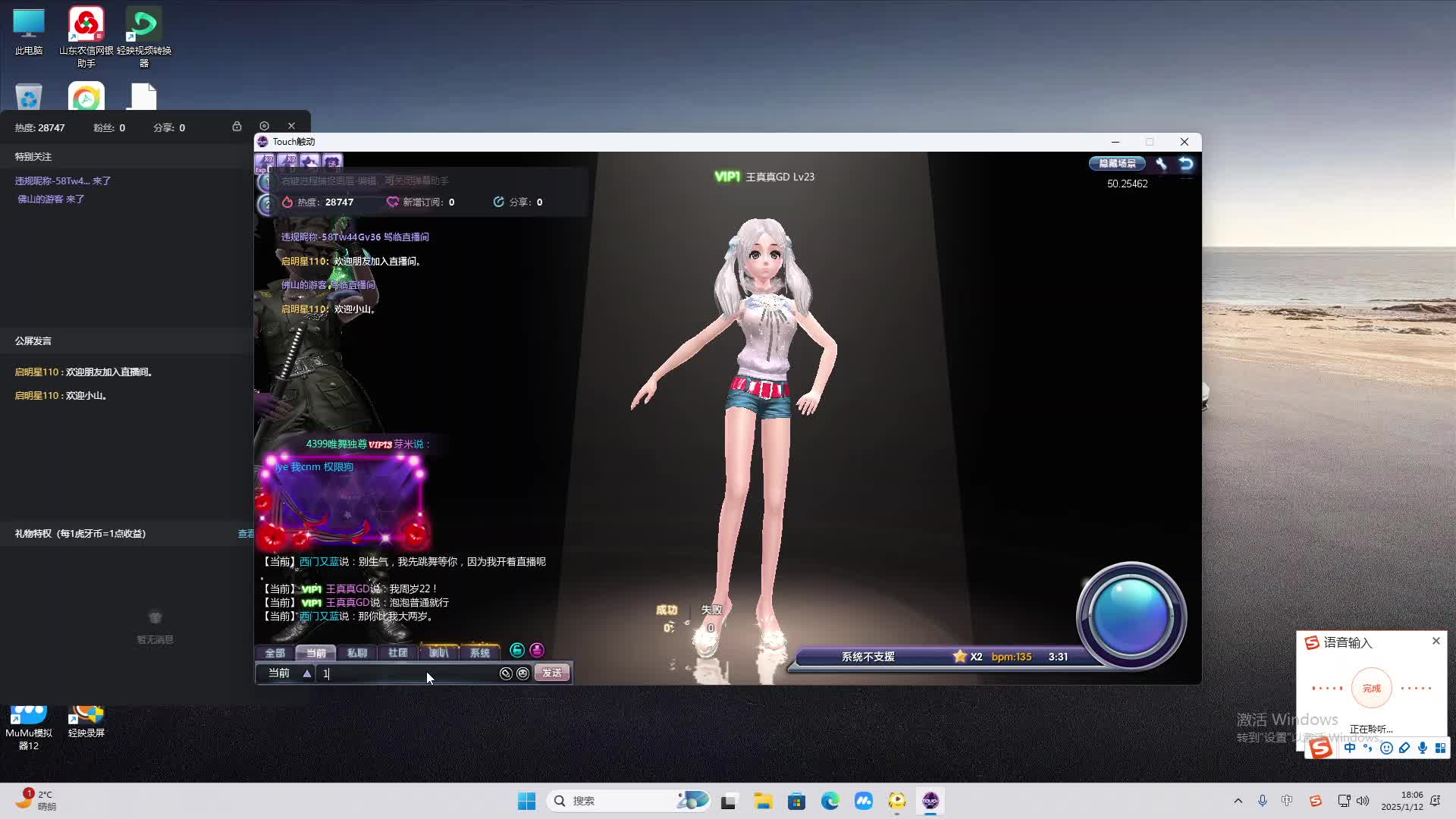
Task: Click 完成 in voice input popup
Action: 1371,689
